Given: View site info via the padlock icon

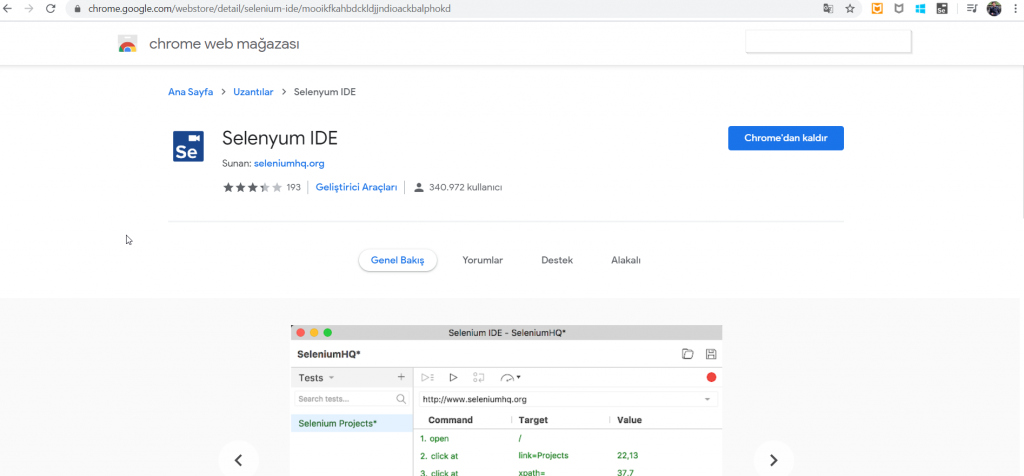Looking at the screenshot, I should (x=78, y=9).
